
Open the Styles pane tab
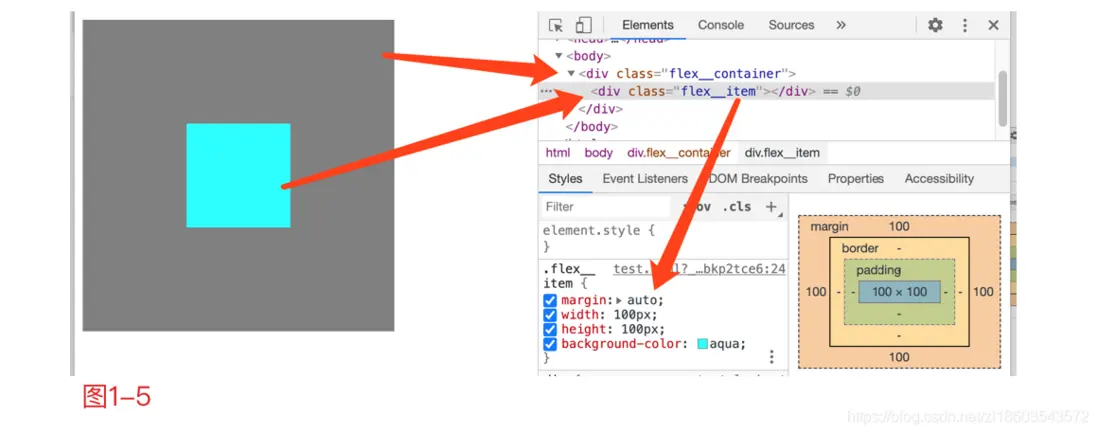pyautogui.click(x=565, y=179)
